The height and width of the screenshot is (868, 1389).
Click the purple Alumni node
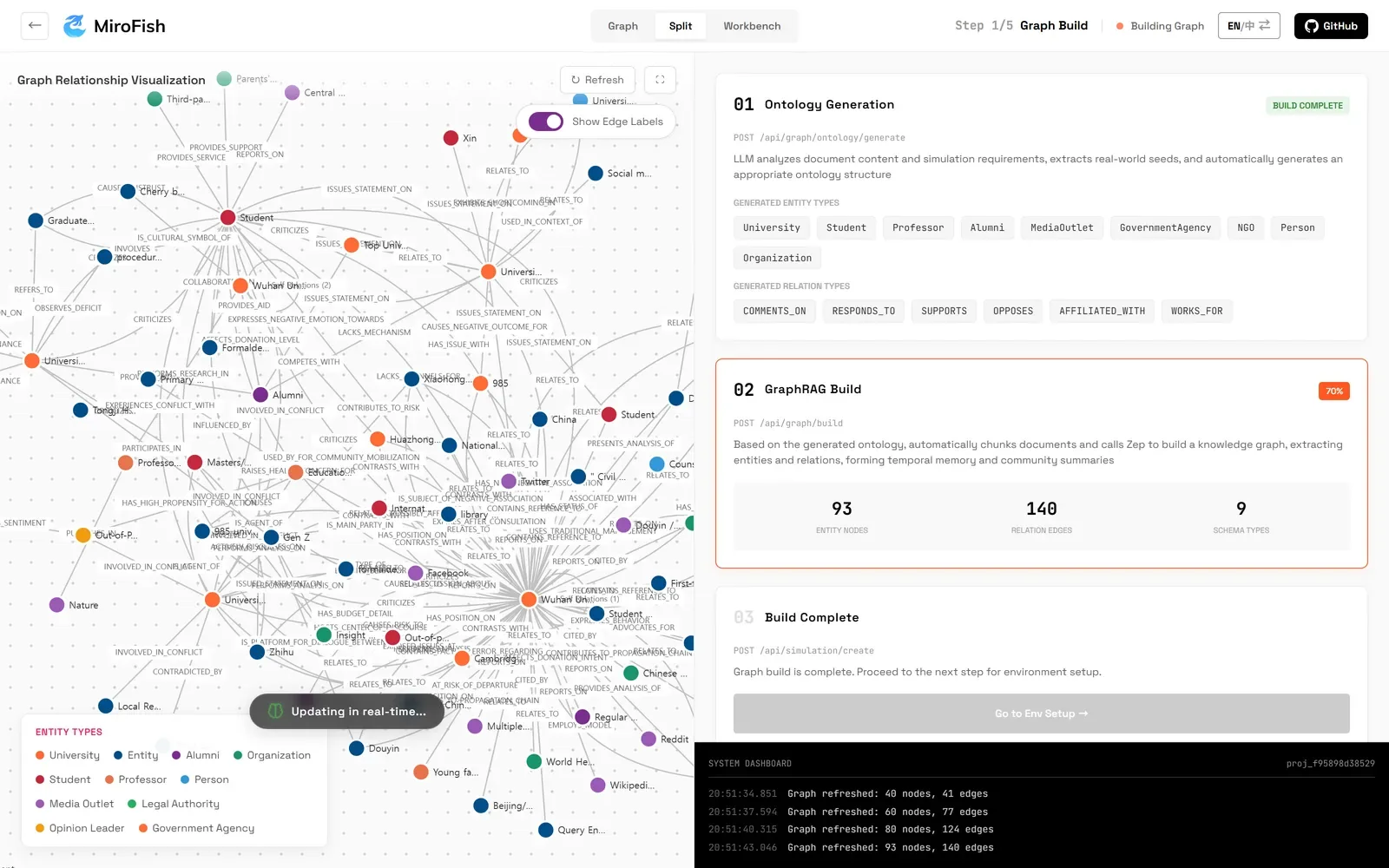click(x=260, y=395)
